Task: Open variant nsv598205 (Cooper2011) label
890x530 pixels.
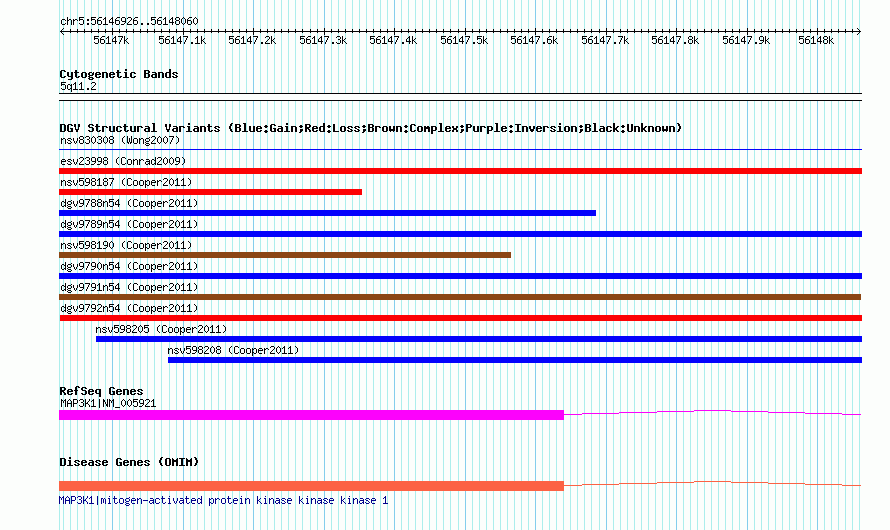Action: coord(161,329)
